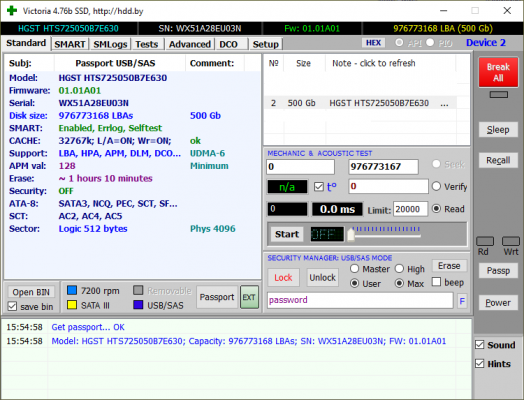Screen dimensions: 524x400
Task: Select device row 2 HGST HTS725050B7E630
Action: 360,103
